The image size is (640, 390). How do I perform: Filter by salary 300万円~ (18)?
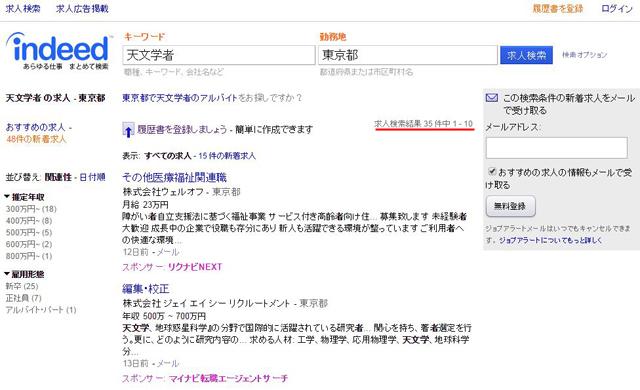(x=31, y=209)
